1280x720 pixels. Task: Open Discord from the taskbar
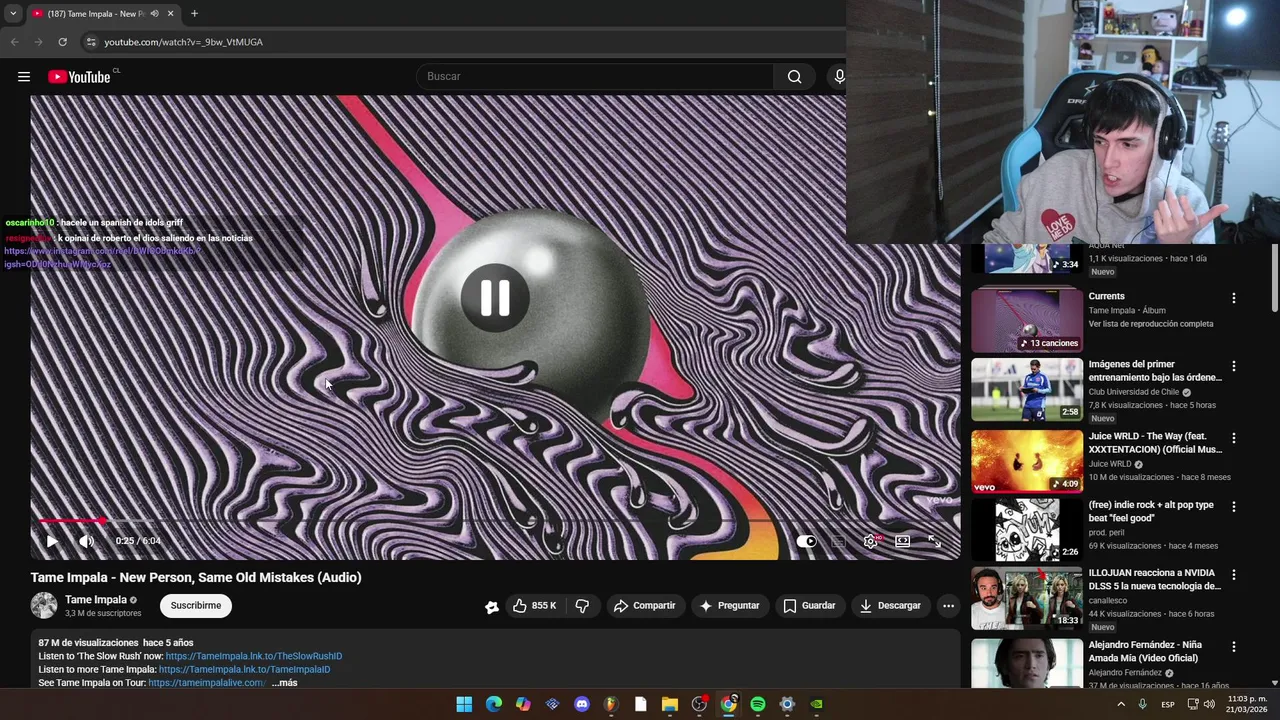click(x=582, y=704)
